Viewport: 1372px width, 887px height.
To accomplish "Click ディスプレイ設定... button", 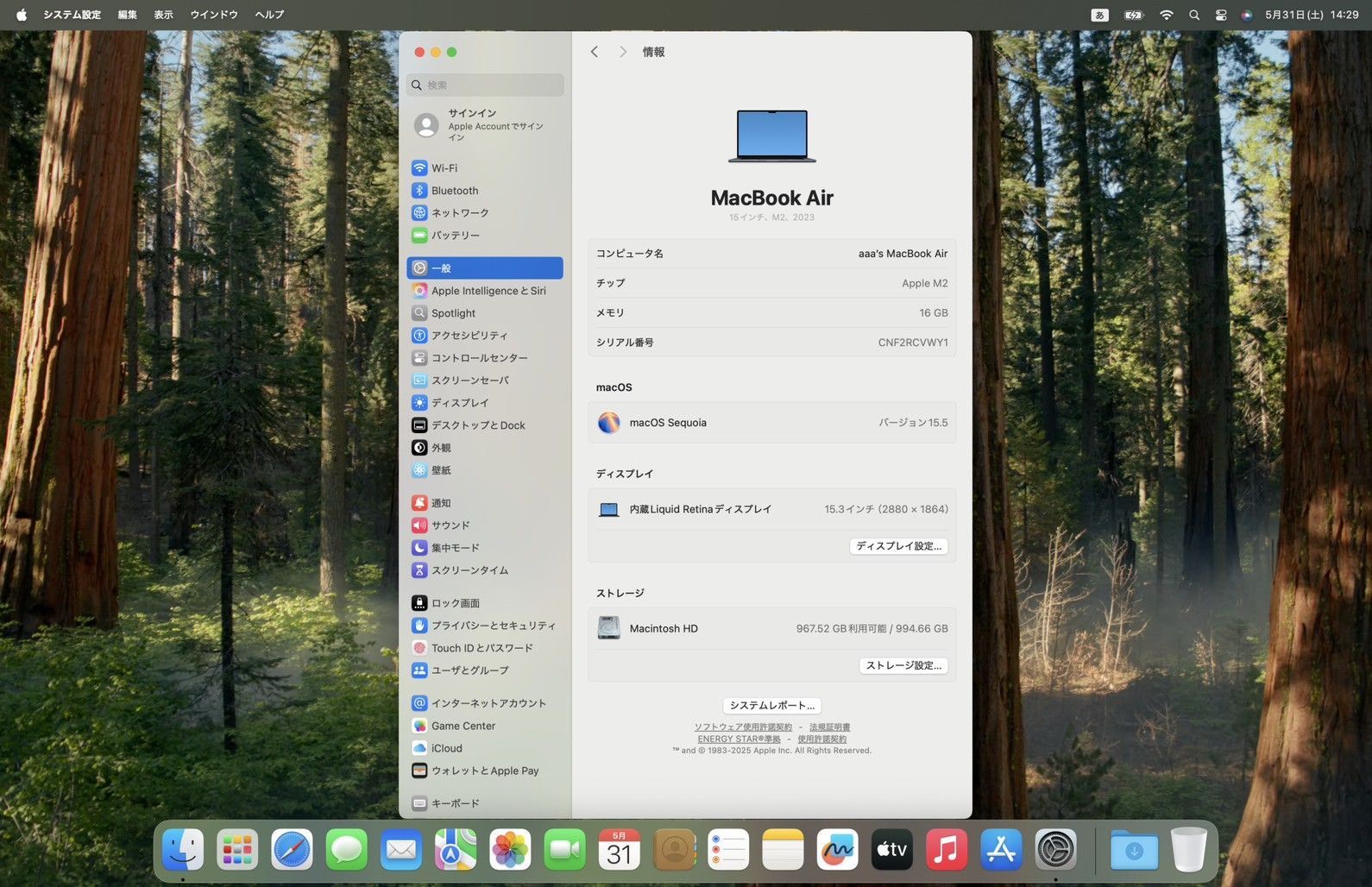I will tap(898, 546).
